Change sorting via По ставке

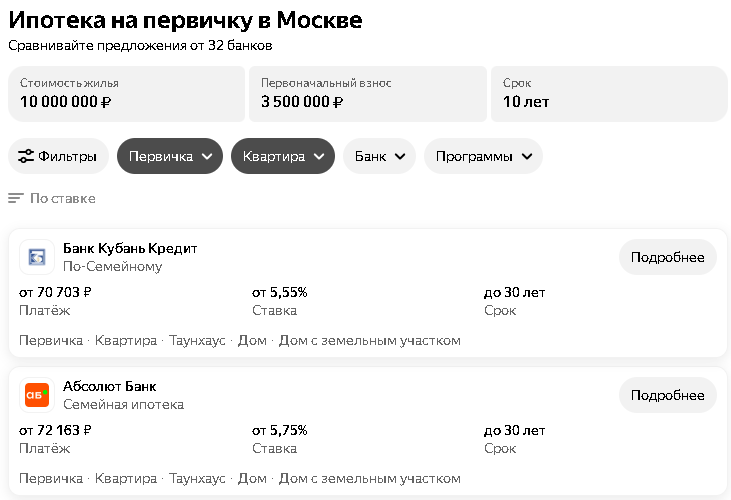(62, 199)
